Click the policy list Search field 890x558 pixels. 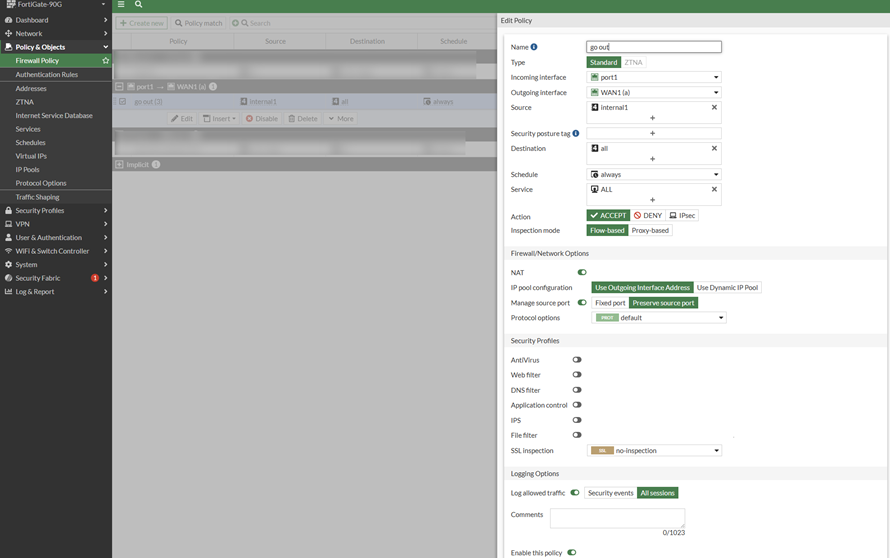260,23
